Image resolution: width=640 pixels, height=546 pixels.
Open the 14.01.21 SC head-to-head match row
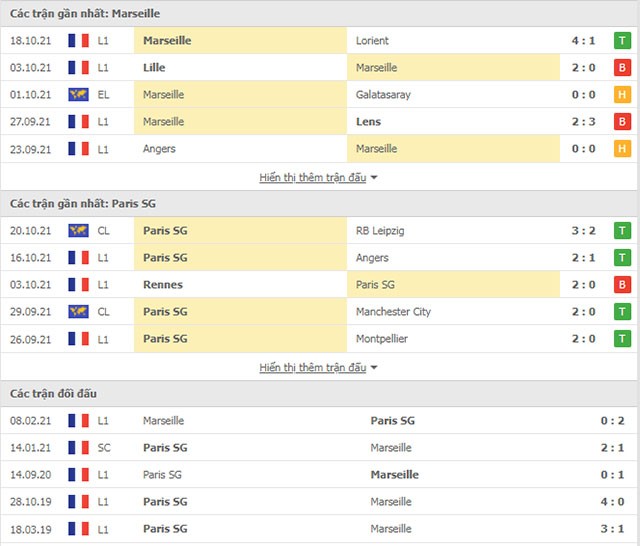(x=320, y=448)
